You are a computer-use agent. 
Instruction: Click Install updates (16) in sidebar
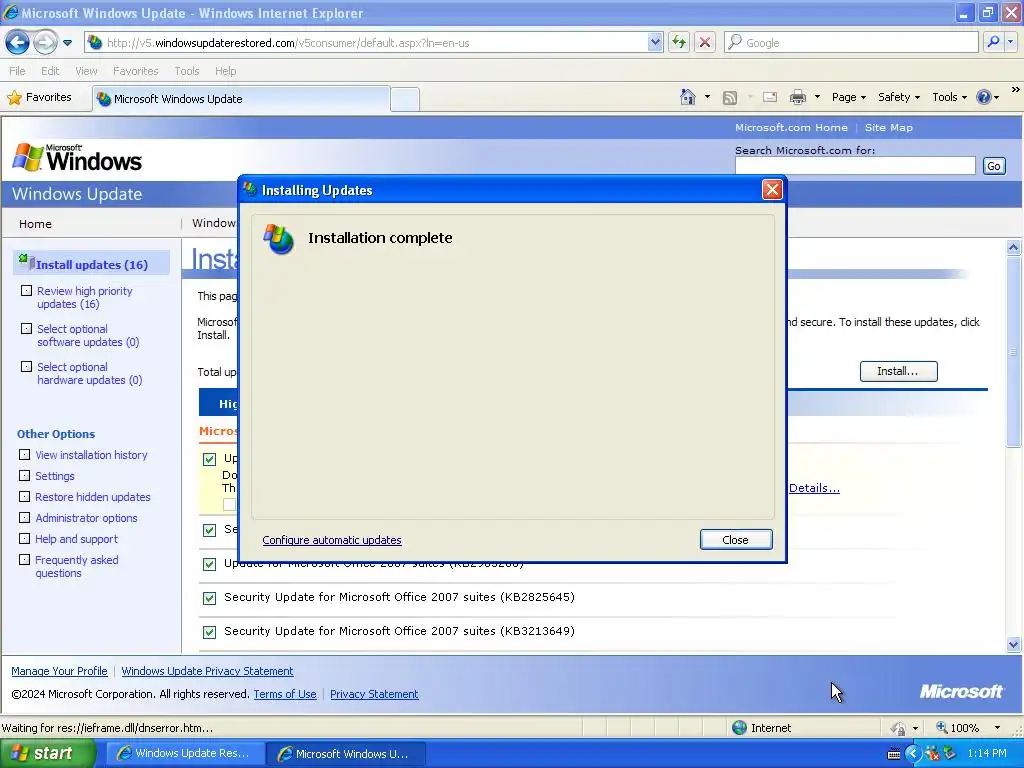click(x=92, y=264)
